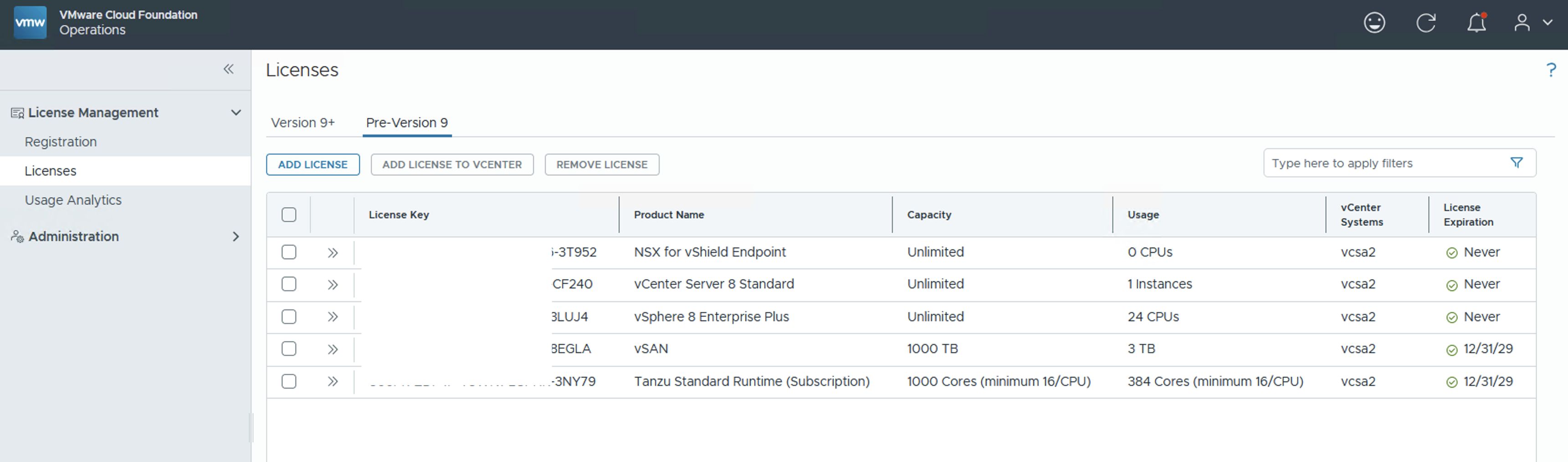Expand the Tanzu Standard Runtime row details
1568x462 pixels.
333,382
